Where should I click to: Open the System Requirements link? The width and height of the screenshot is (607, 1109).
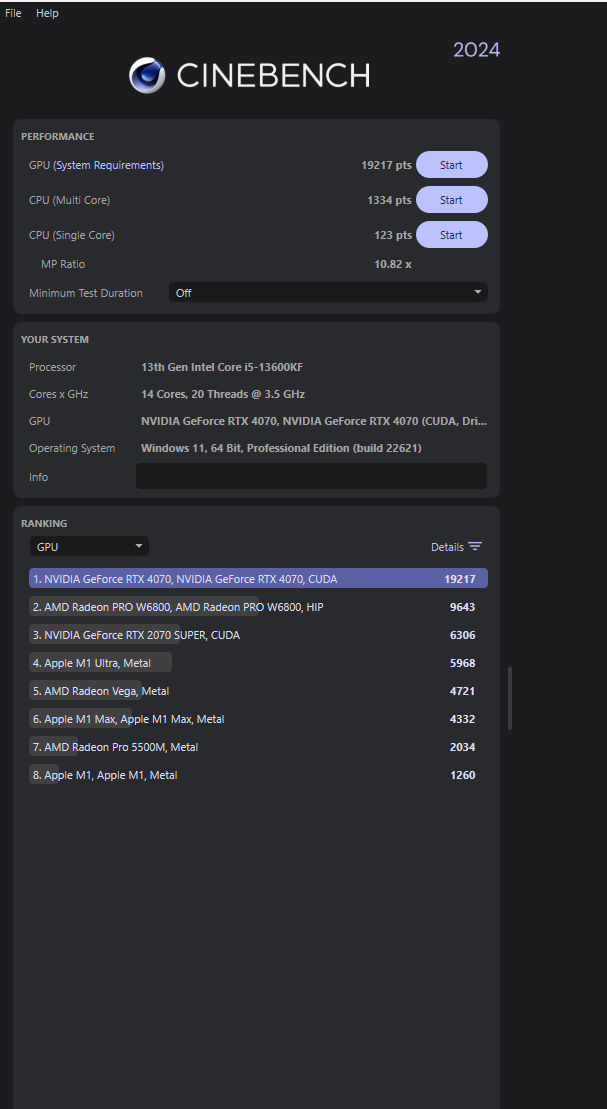(x=108, y=165)
